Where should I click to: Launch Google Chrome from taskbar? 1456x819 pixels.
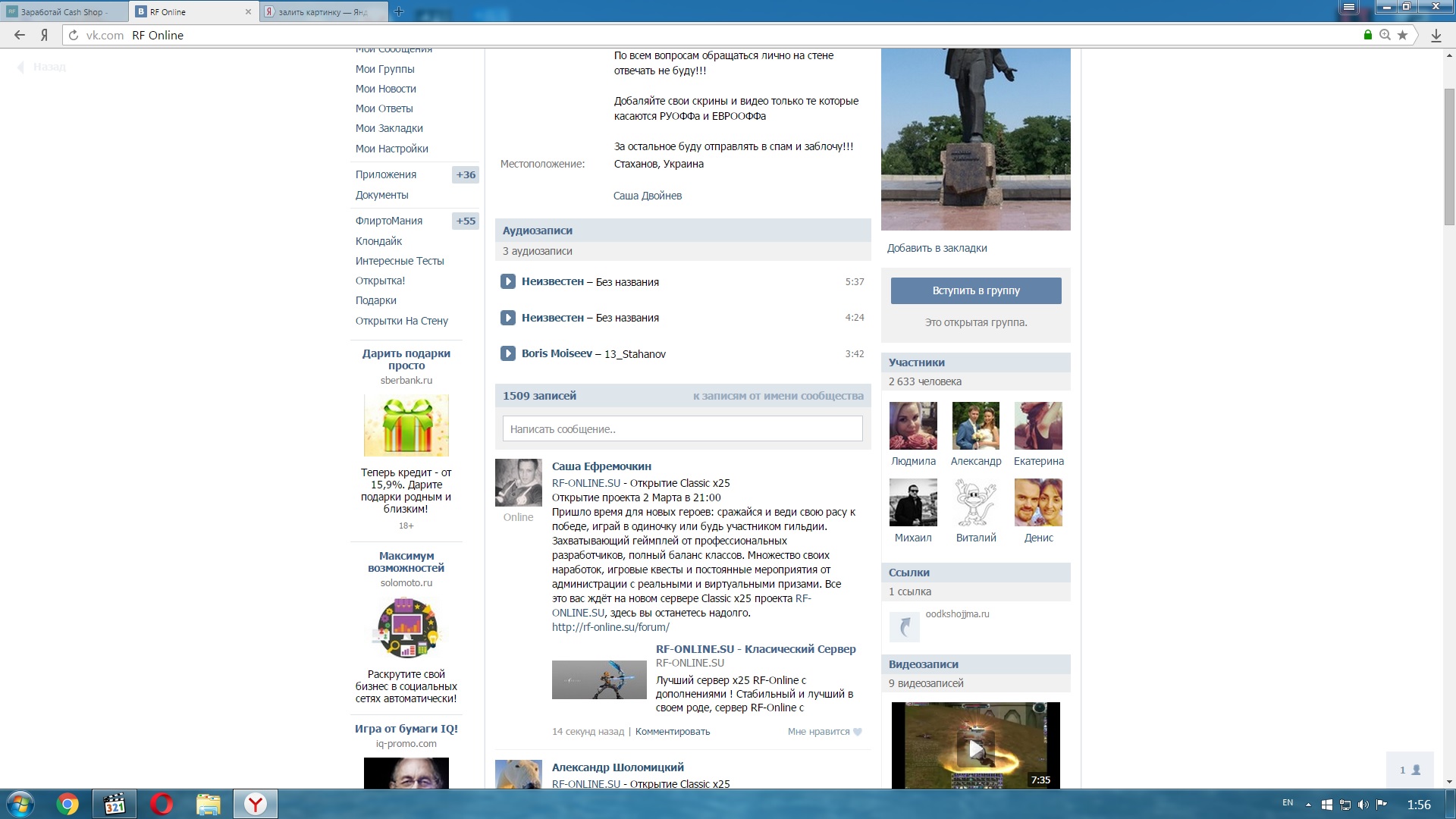tap(67, 804)
